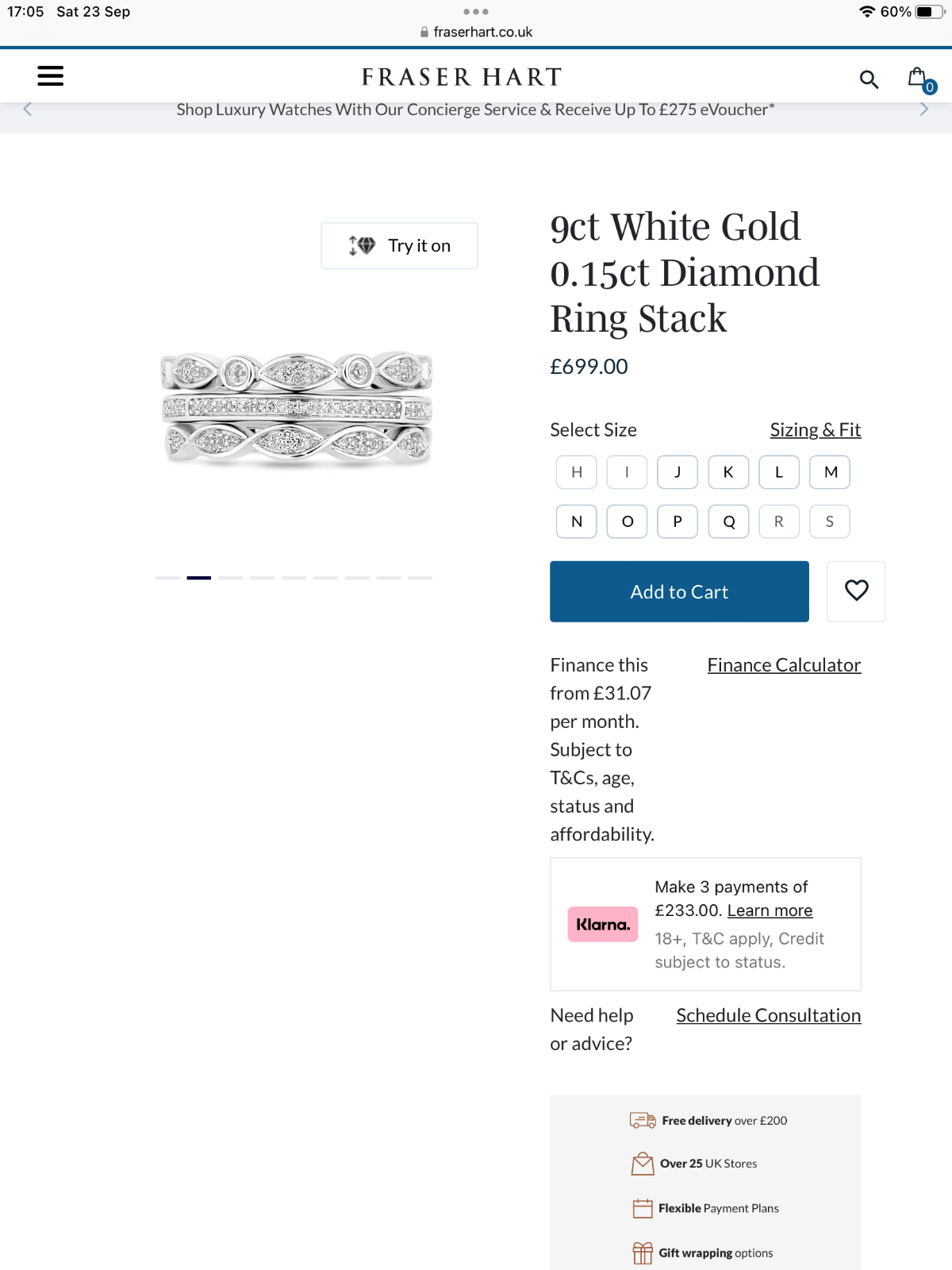The image size is (952, 1270).
Task: Select ring size K
Action: tap(728, 472)
